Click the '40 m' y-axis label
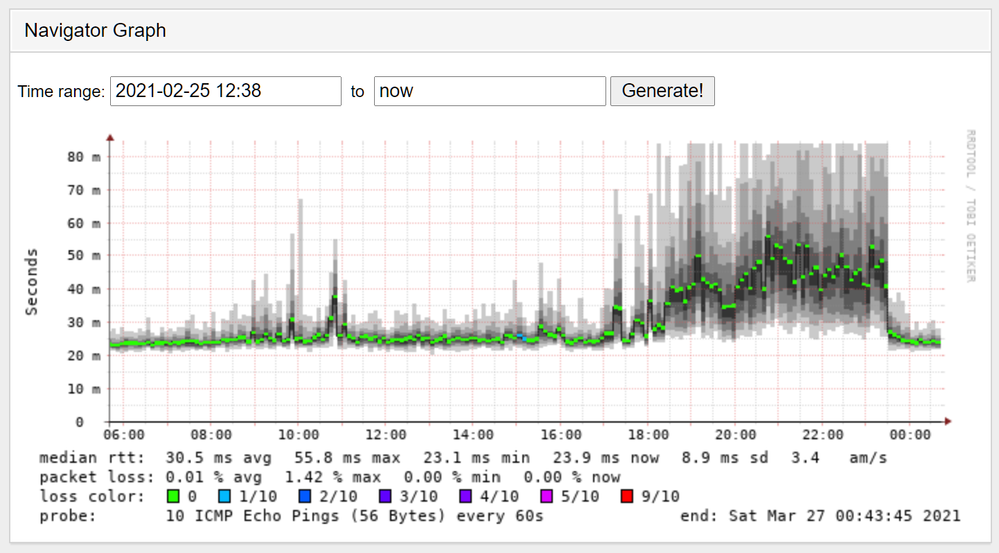 [x=84, y=289]
